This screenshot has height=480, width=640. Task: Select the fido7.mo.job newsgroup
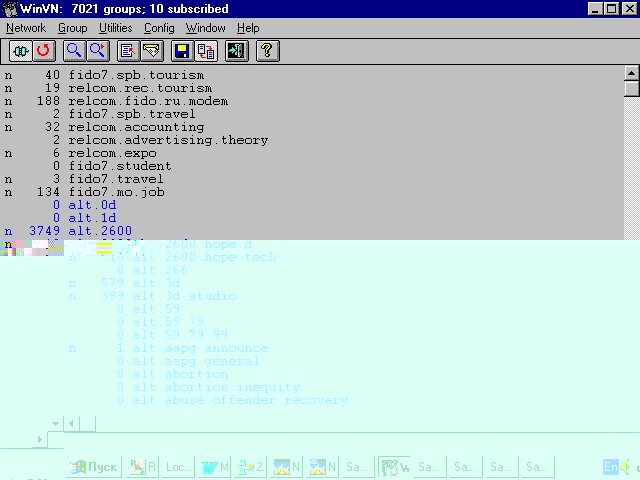116,192
